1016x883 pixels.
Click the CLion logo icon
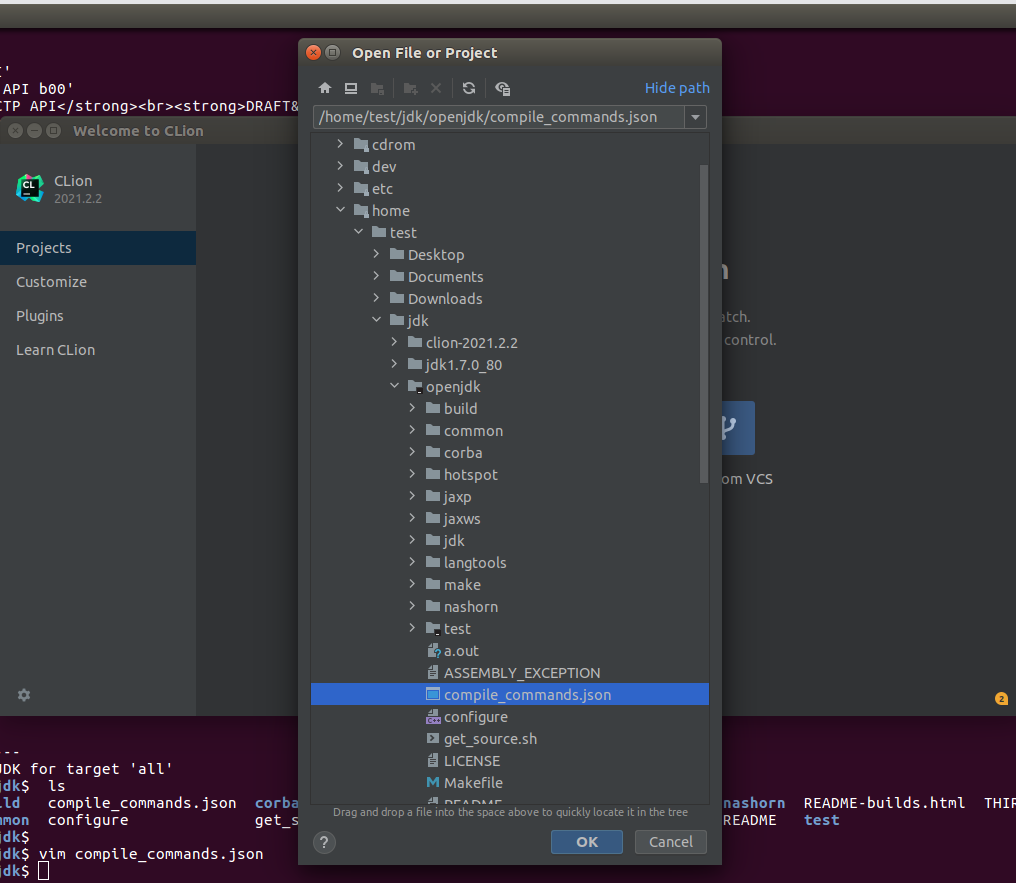click(x=30, y=188)
